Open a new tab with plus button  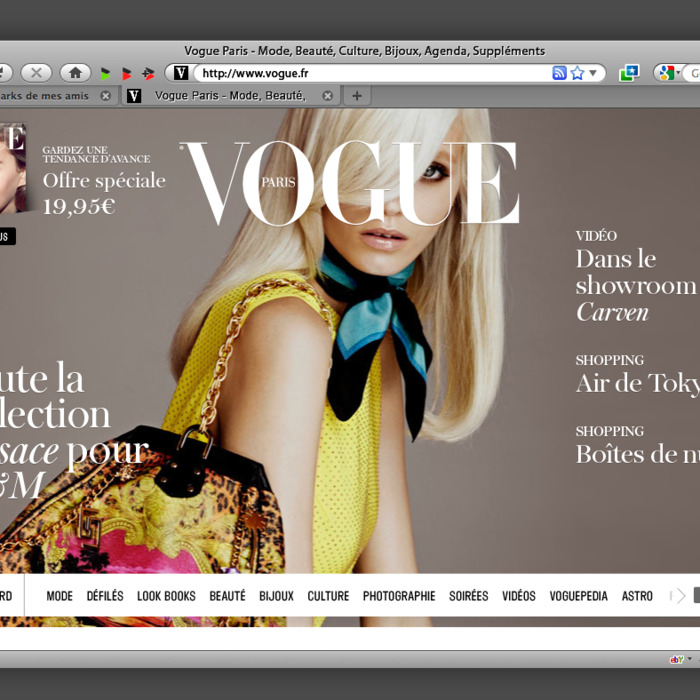357,96
